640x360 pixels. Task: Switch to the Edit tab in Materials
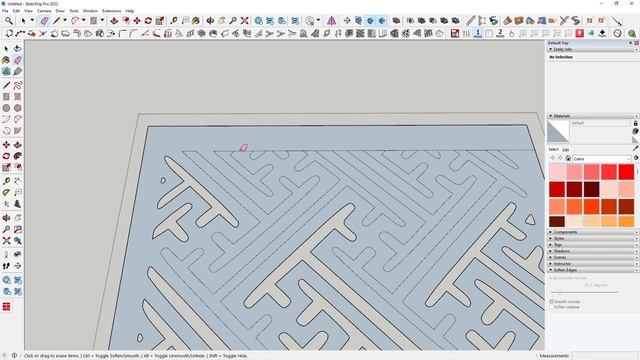pyautogui.click(x=565, y=150)
